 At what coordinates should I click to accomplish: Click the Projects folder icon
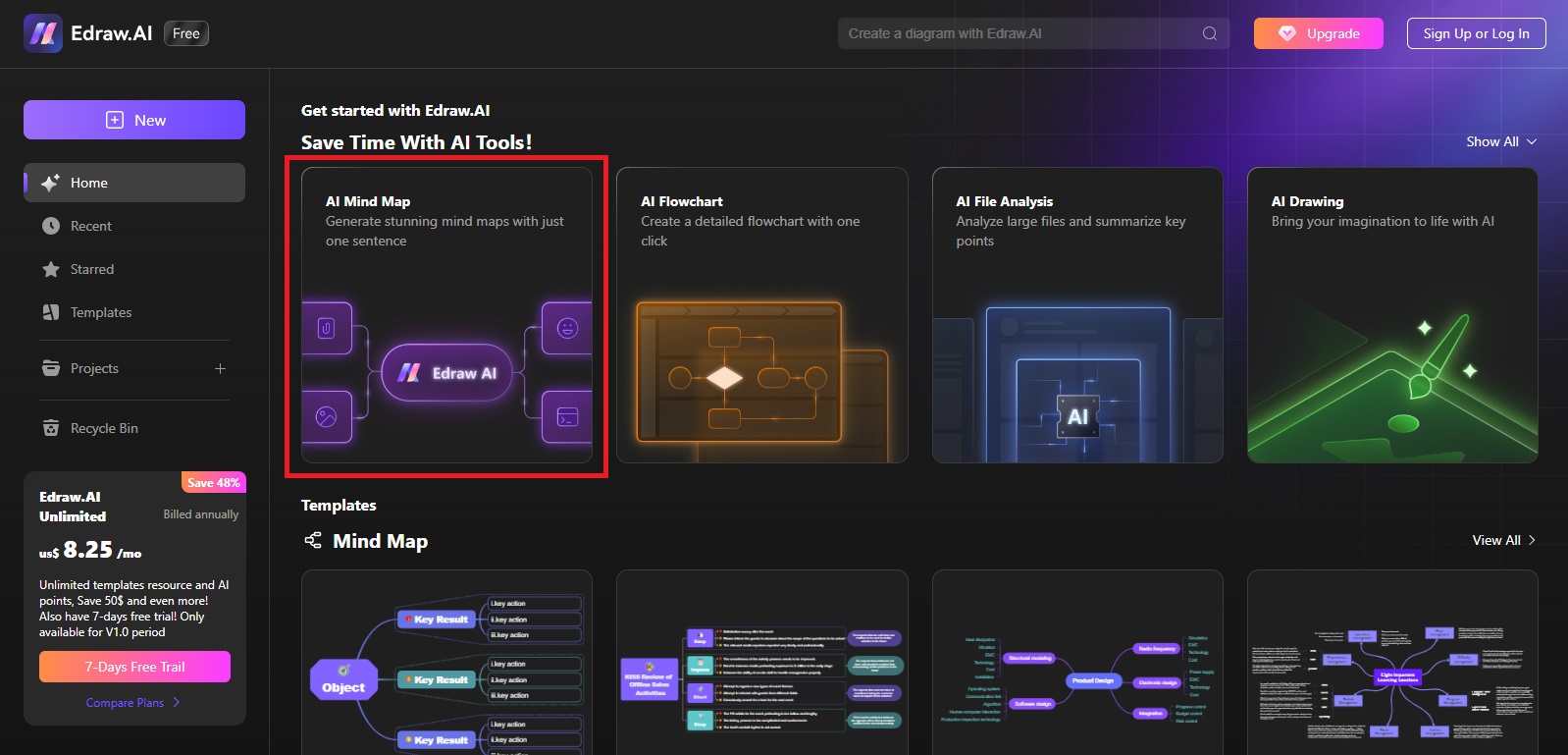(51, 368)
